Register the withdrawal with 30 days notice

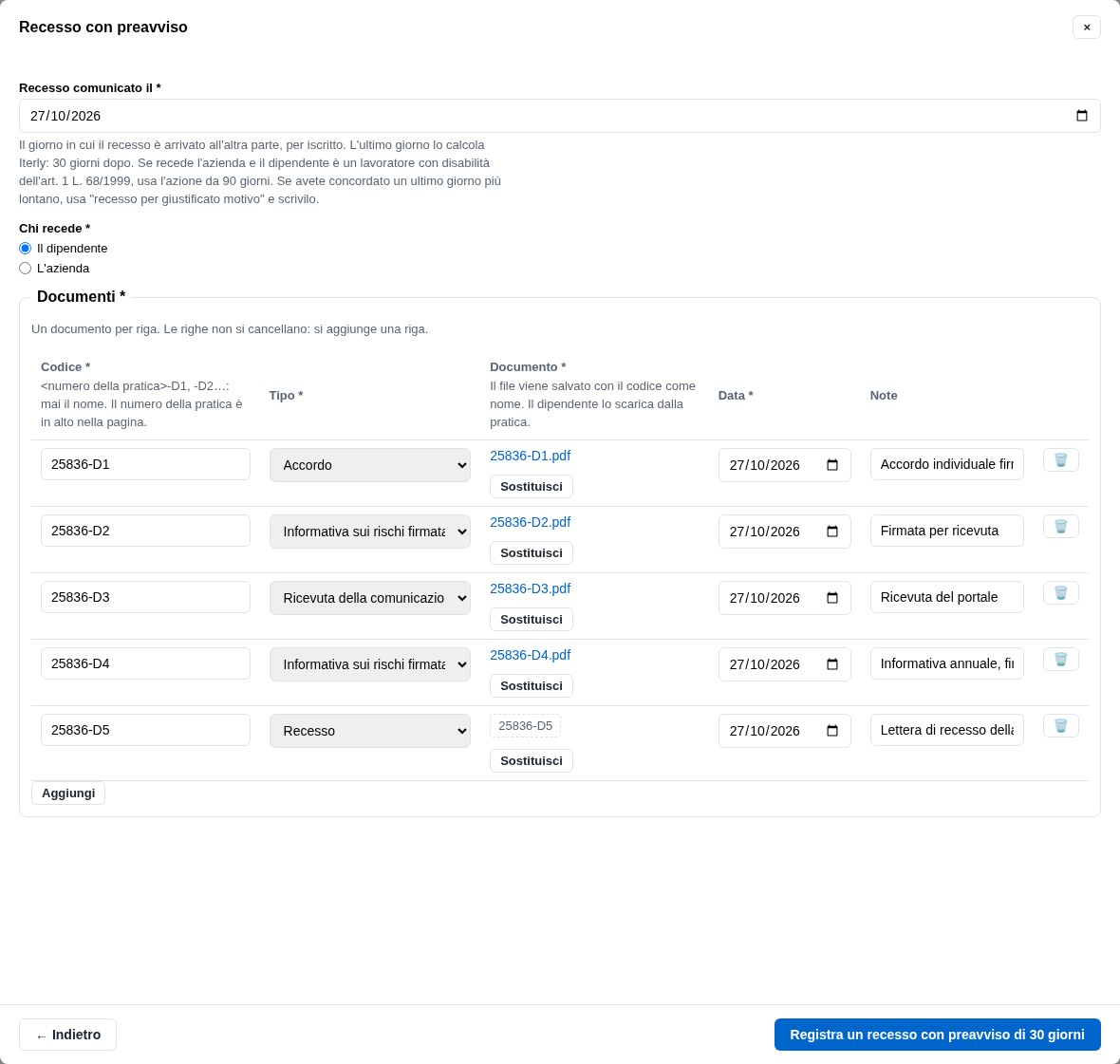pyautogui.click(x=937, y=1035)
